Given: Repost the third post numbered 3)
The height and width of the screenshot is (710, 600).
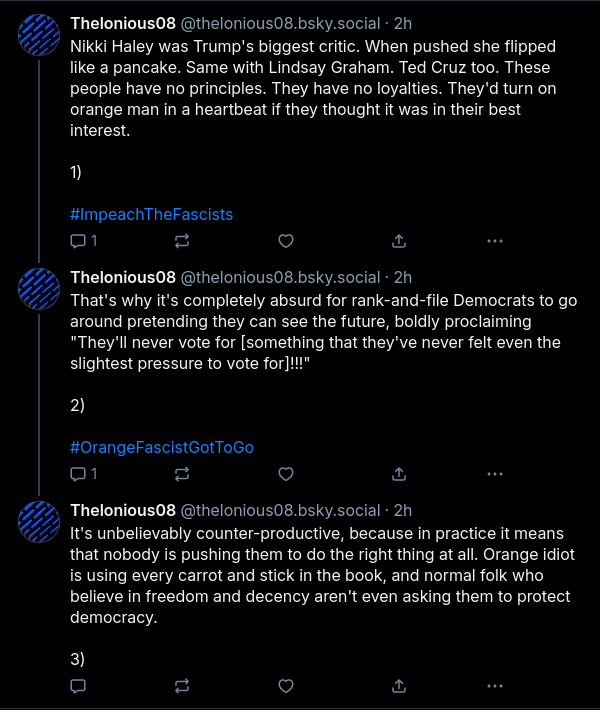Looking at the screenshot, I should pyautogui.click(x=182, y=686).
